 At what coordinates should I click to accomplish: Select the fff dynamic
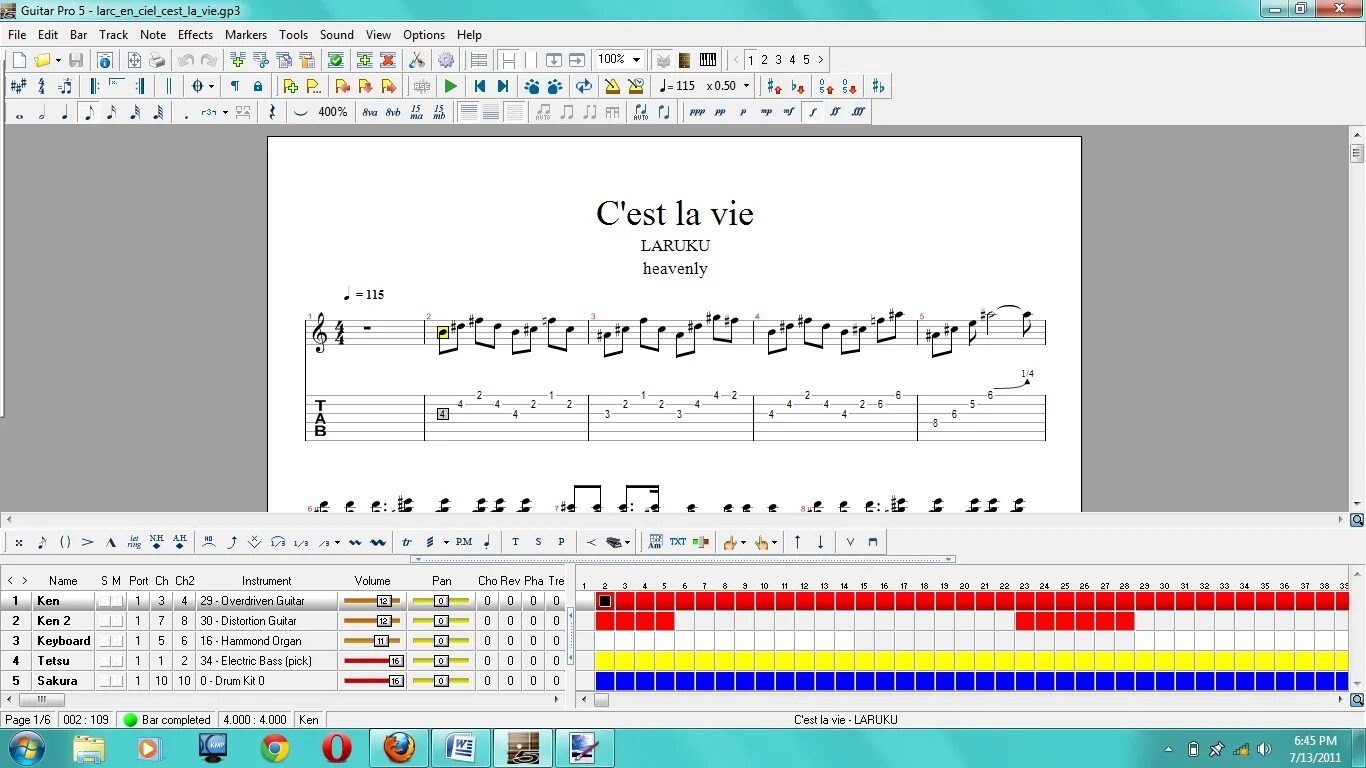tap(858, 113)
